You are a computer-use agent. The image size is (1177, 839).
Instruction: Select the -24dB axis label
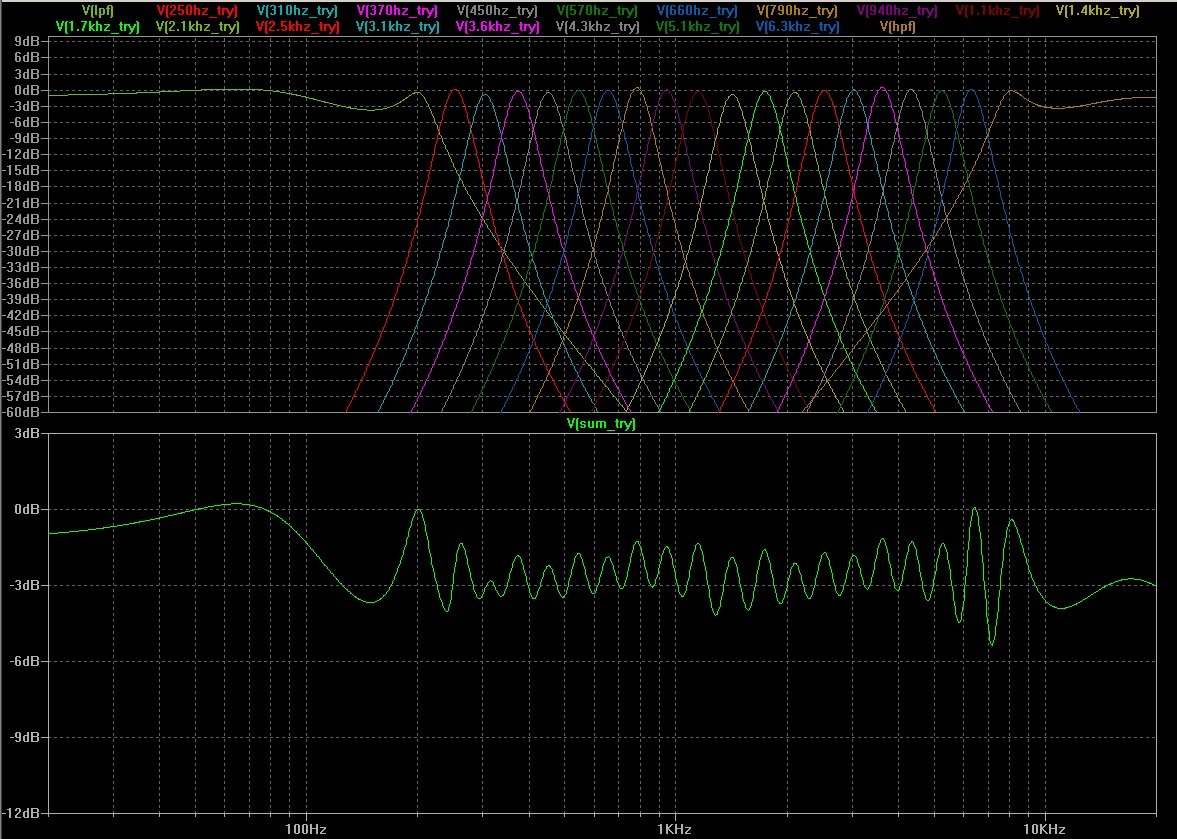[x=23, y=218]
